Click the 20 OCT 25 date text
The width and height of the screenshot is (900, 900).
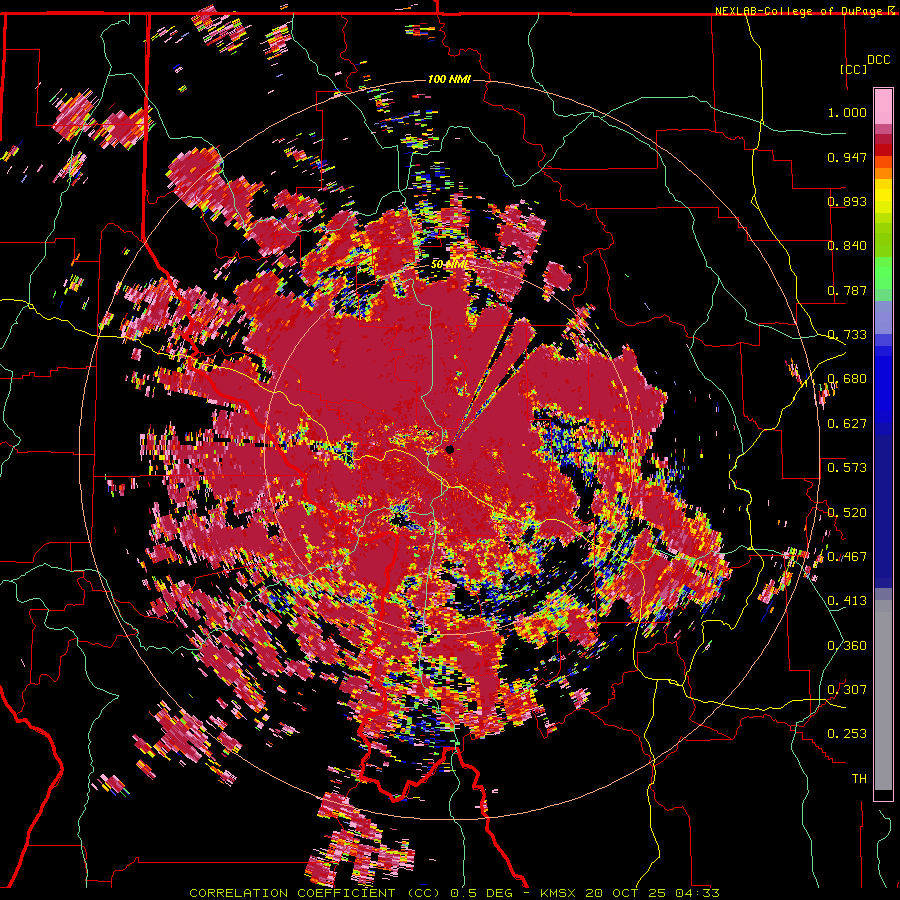coord(627,893)
